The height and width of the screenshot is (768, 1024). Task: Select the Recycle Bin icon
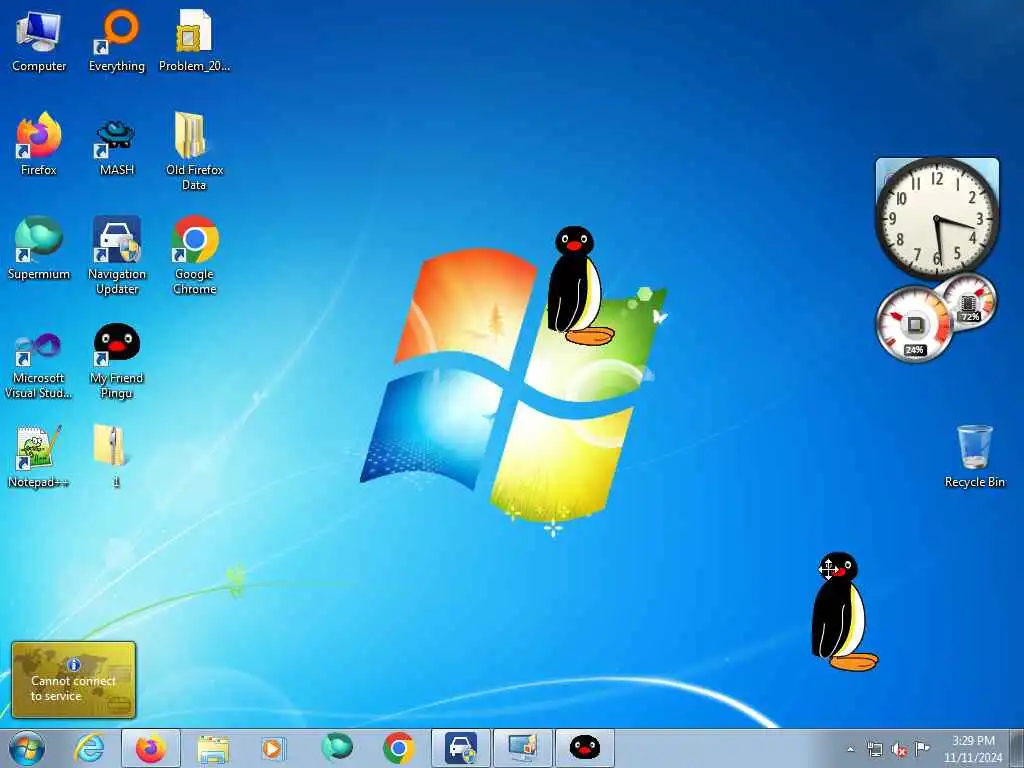[x=974, y=456]
